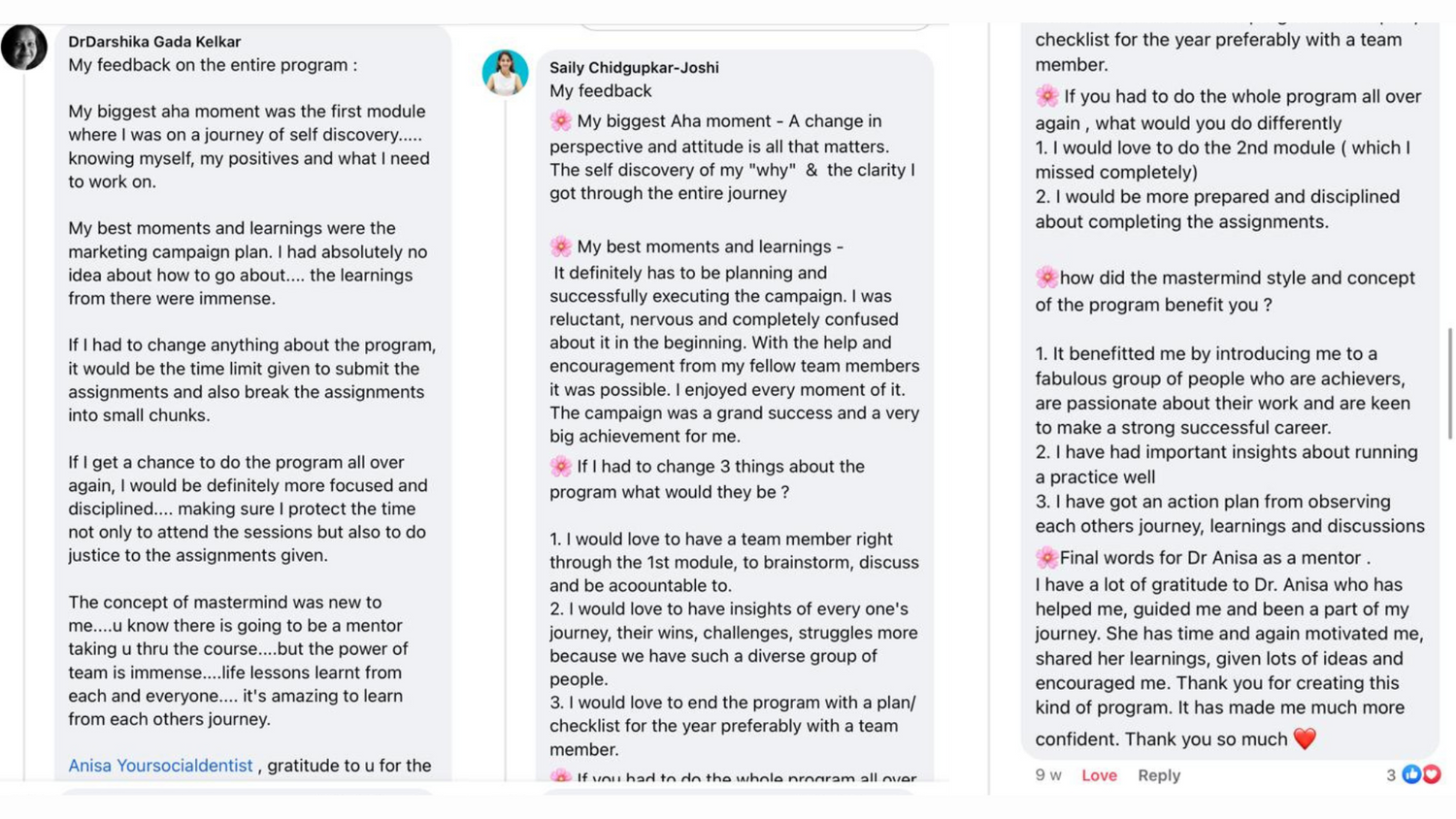Click flower emoji beside "If I had to change 3 things"
The height and width of the screenshot is (819, 1456).
tap(561, 467)
